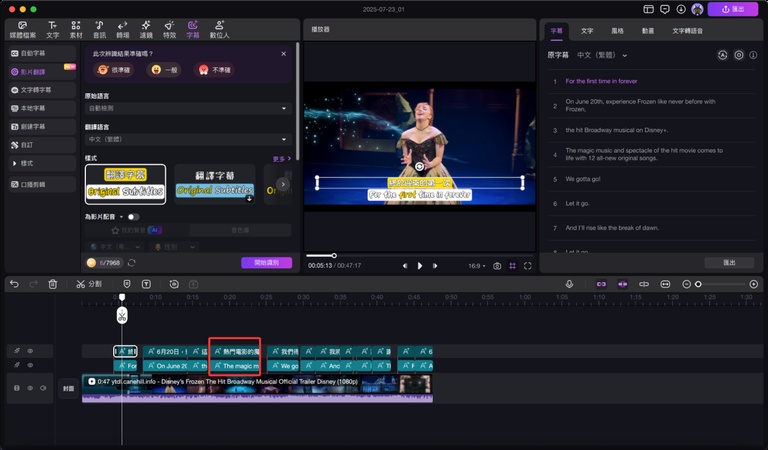
Task: Select the first yellow subtitle style thumbnail
Action: coord(125,184)
